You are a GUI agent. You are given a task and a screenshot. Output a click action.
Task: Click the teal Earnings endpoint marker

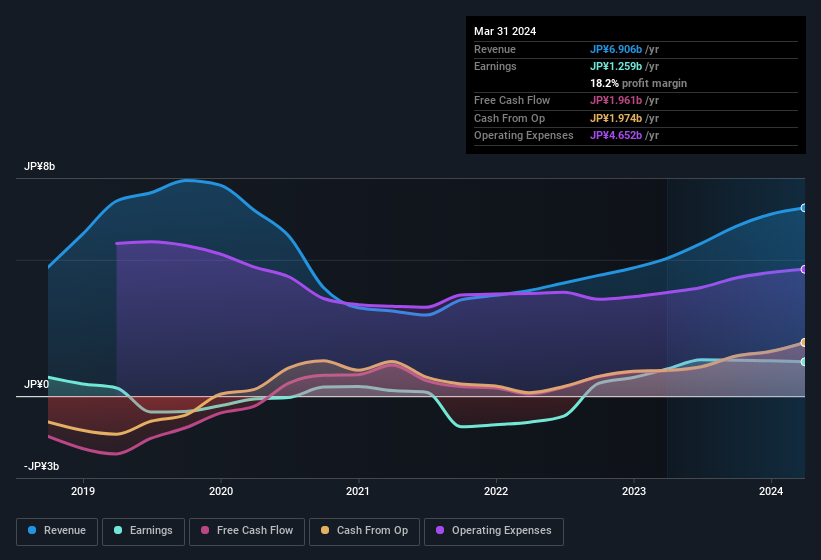(803, 362)
